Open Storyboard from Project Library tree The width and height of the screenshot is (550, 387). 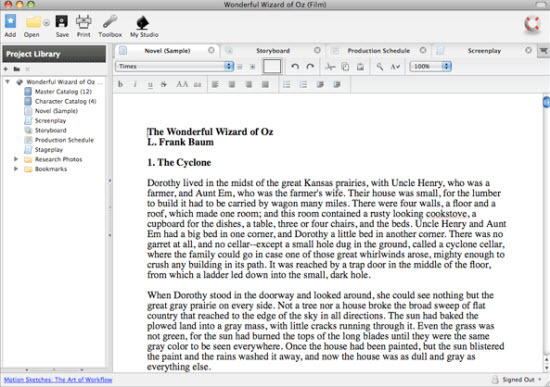51,130
